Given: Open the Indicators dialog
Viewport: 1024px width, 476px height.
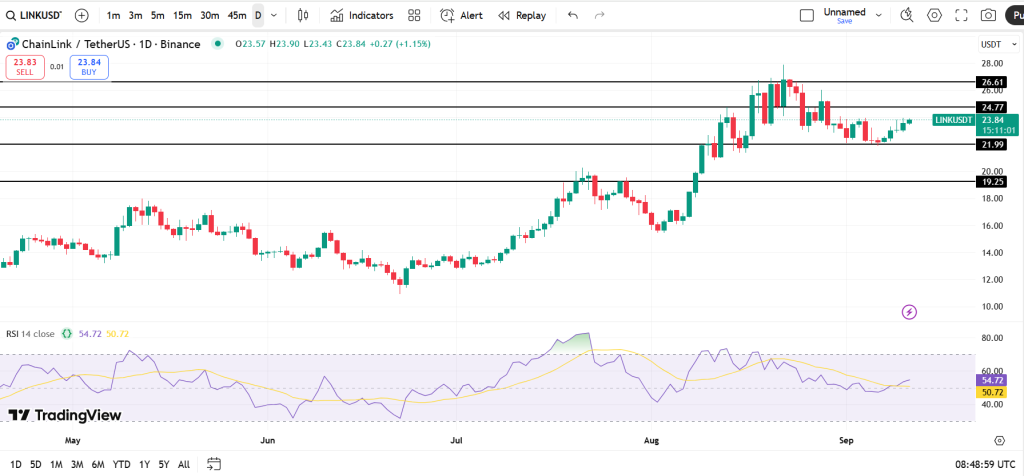Looking at the screenshot, I should click(362, 15).
